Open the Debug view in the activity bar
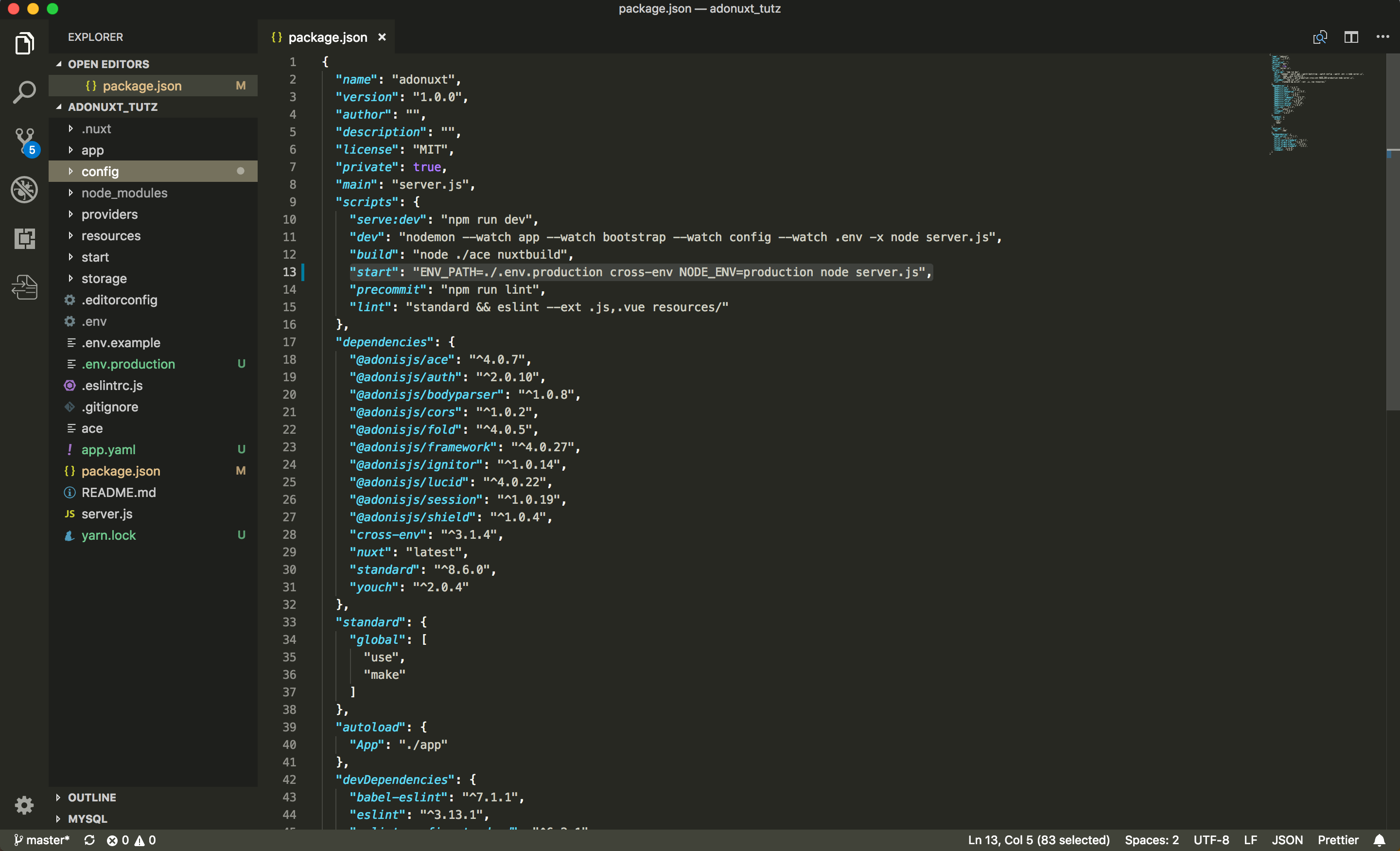 [24, 189]
